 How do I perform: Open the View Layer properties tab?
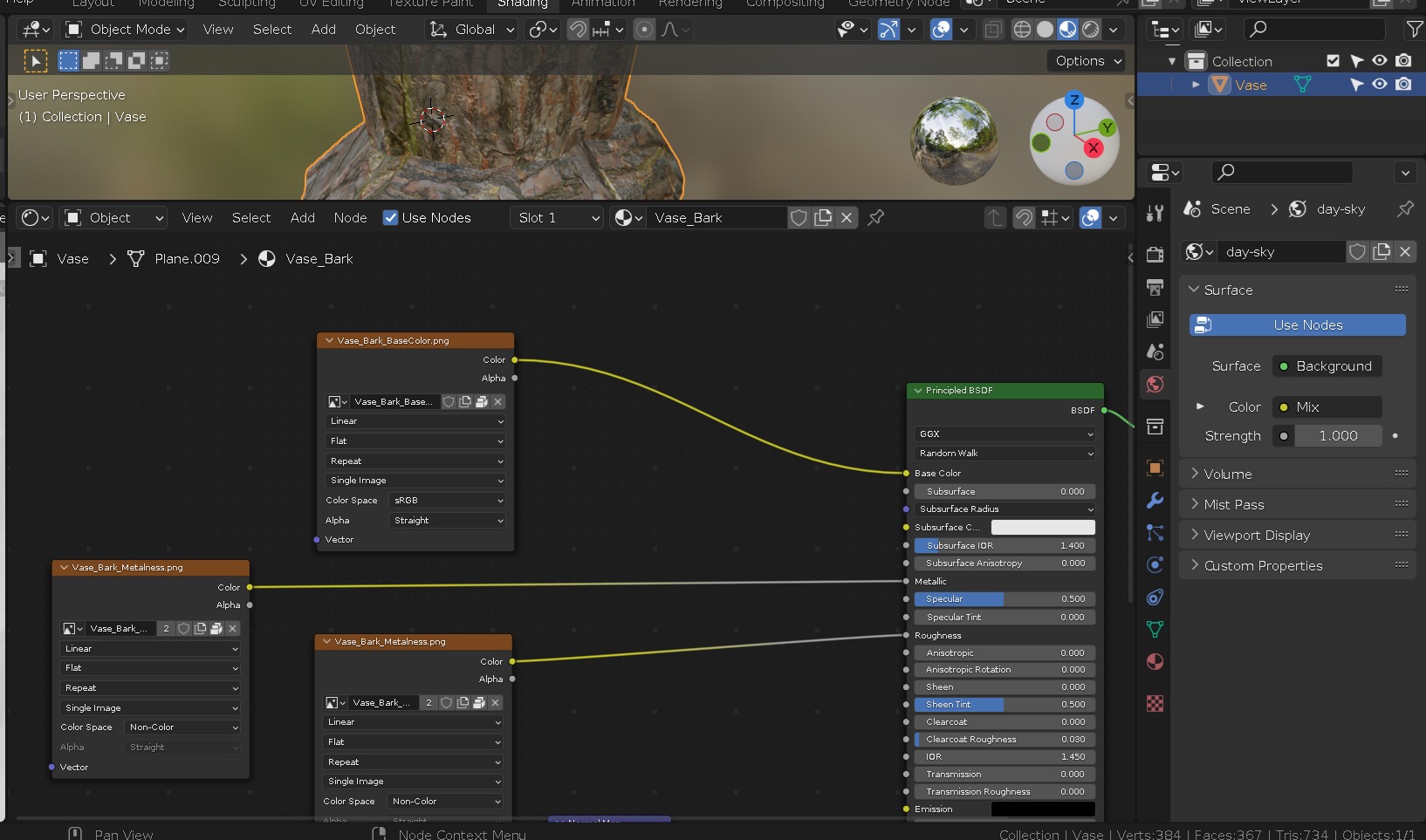tap(1155, 319)
